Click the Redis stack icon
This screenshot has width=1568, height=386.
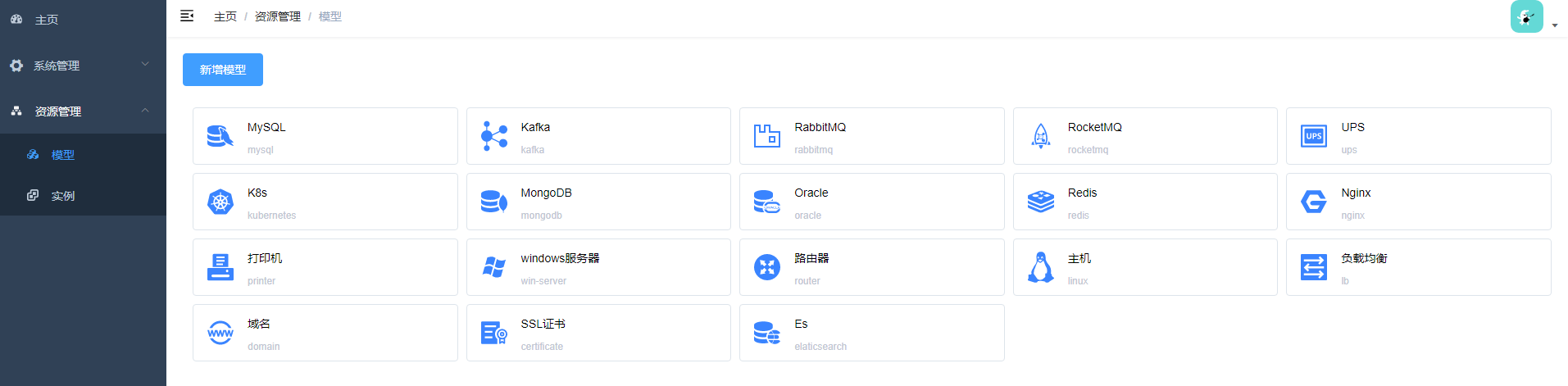tap(1041, 202)
